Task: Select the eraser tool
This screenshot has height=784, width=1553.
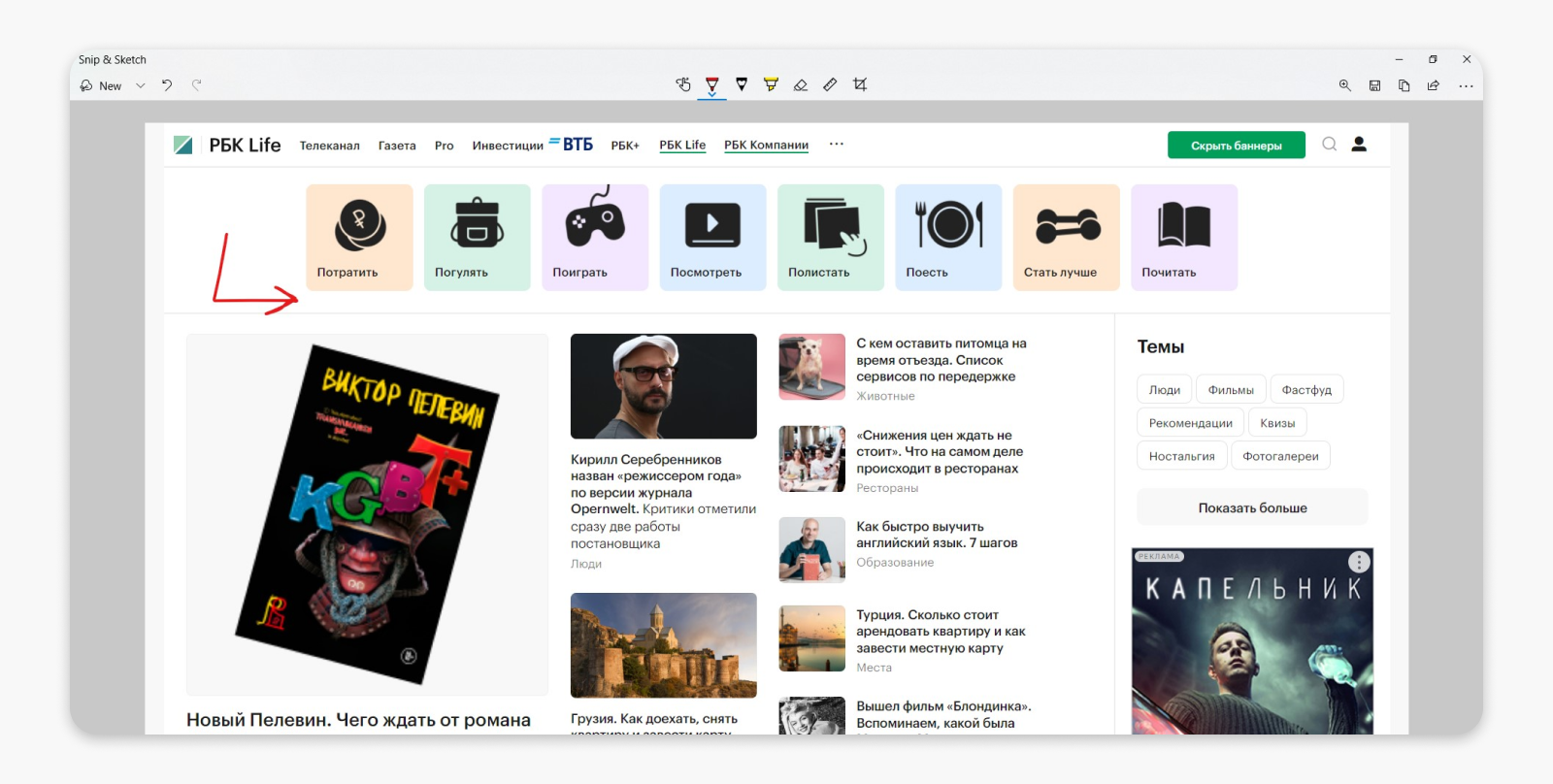Action: pyautogui.click(x=801, y=85)
